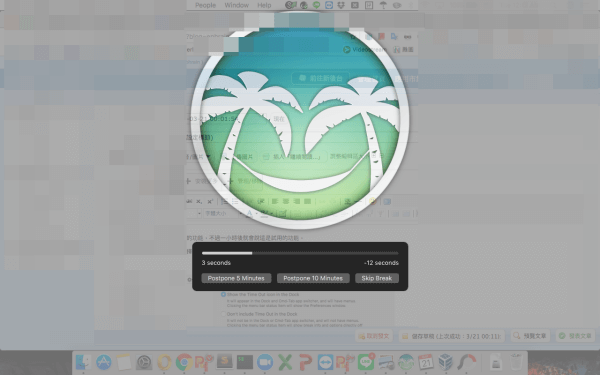Screen dimensions: 600x375
Task: Click 儲存草稿 save draft button
Action: point(451,336)
